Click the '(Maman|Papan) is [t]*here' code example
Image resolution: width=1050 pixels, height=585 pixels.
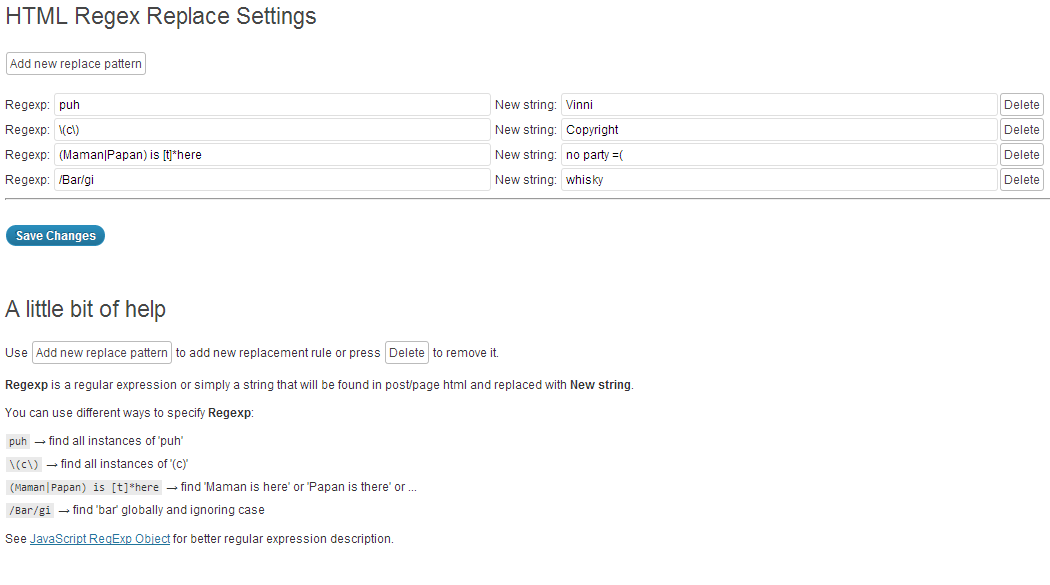tap(84, 487)
